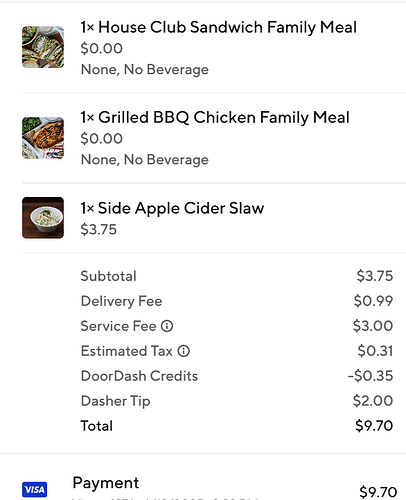Screen dimensions: 406x500
Task: Click the Service Fee label
Action: tap(118, 326)
